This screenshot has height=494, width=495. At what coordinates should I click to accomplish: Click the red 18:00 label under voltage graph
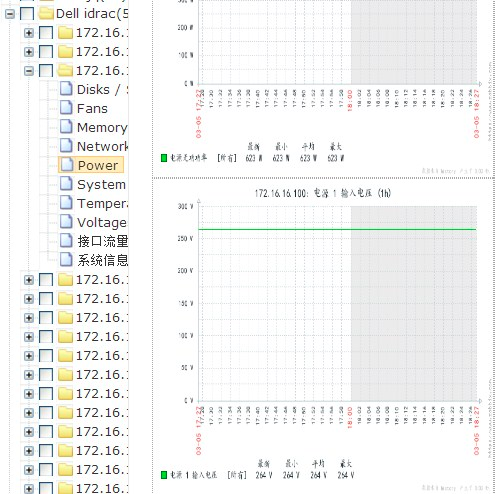pos(350,417)
